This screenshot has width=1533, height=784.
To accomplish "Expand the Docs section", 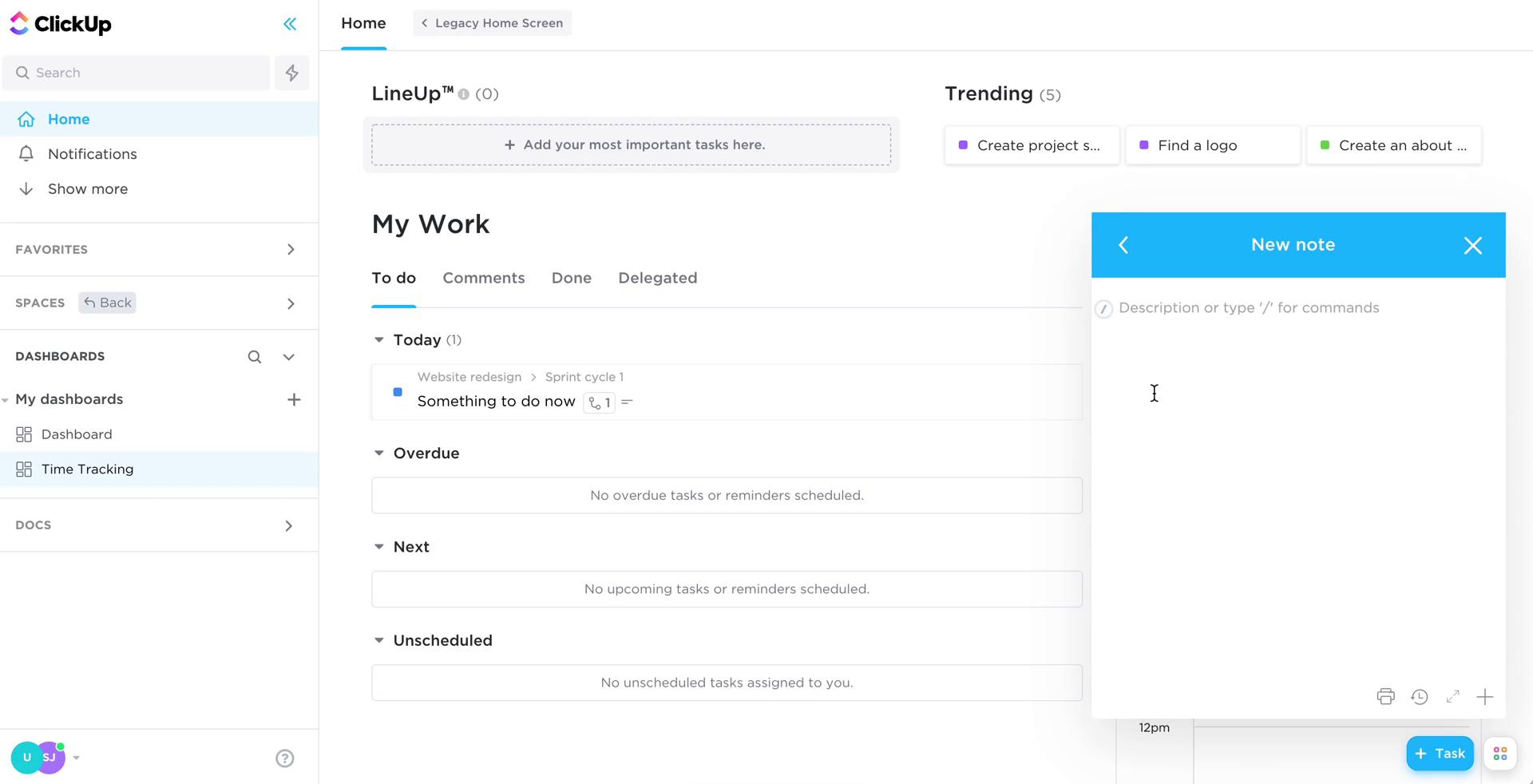I will pyautogui.click(x=289, y=525).
